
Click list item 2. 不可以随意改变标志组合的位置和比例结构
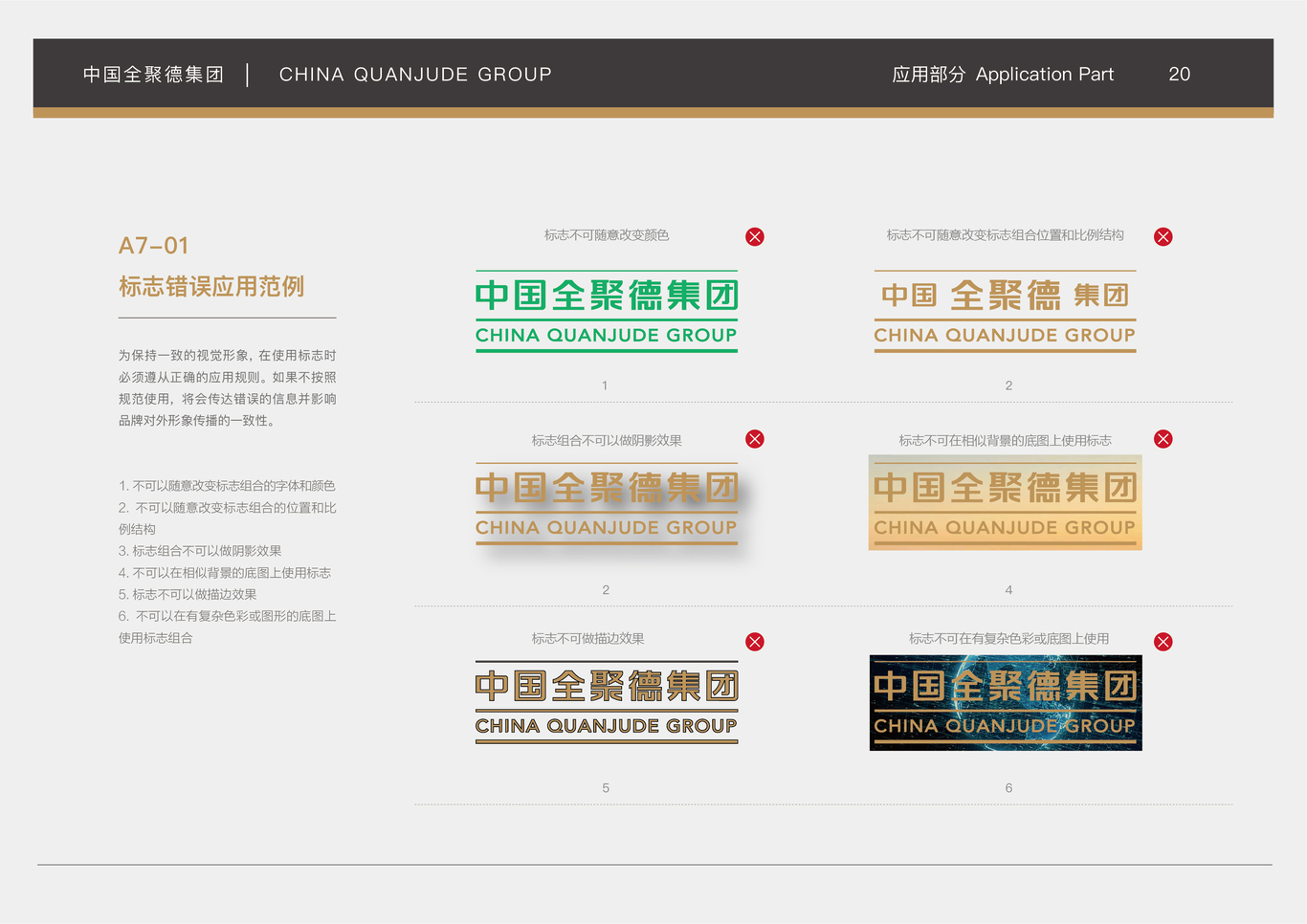[x=228, y=518]
